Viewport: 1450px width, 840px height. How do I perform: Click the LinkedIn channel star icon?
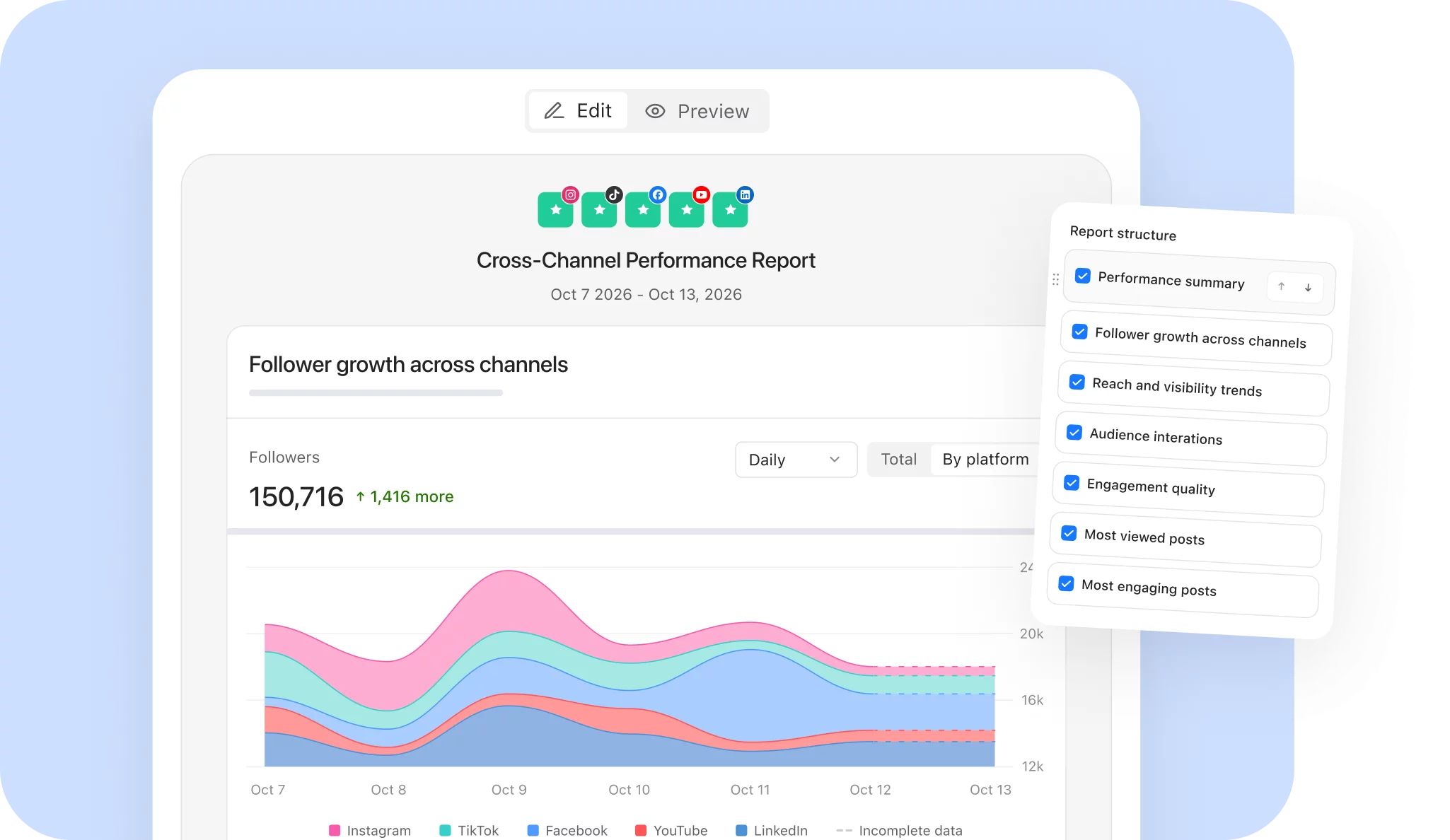(x=730, y=210)
